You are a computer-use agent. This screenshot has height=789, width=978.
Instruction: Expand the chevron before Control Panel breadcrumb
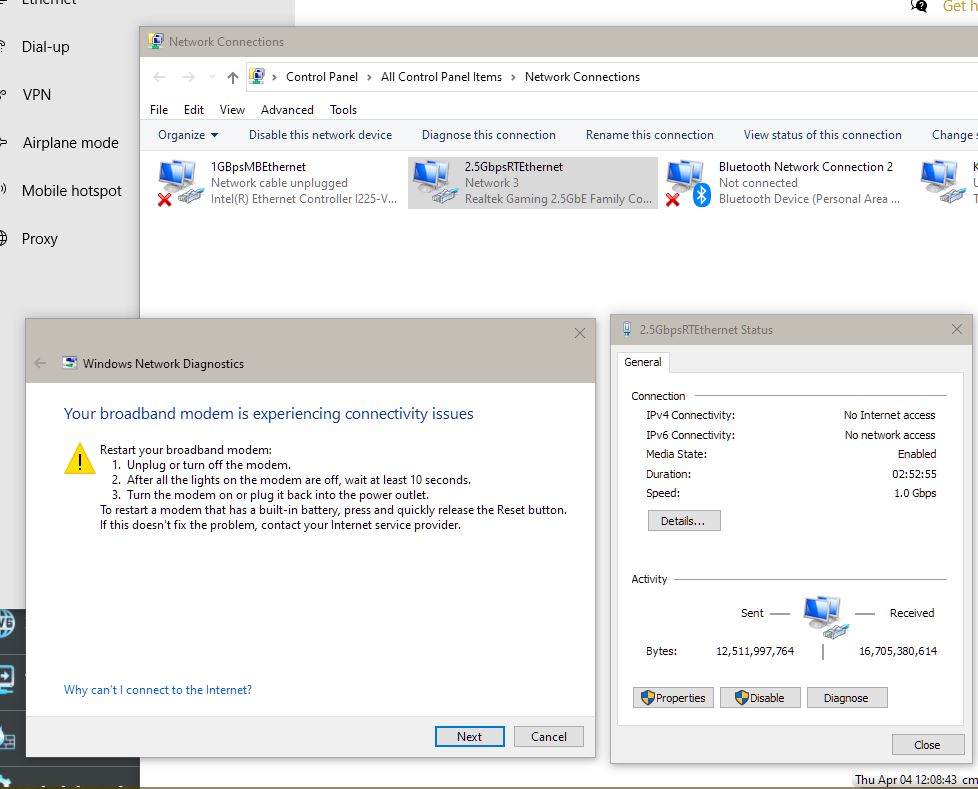click(274, 77)
